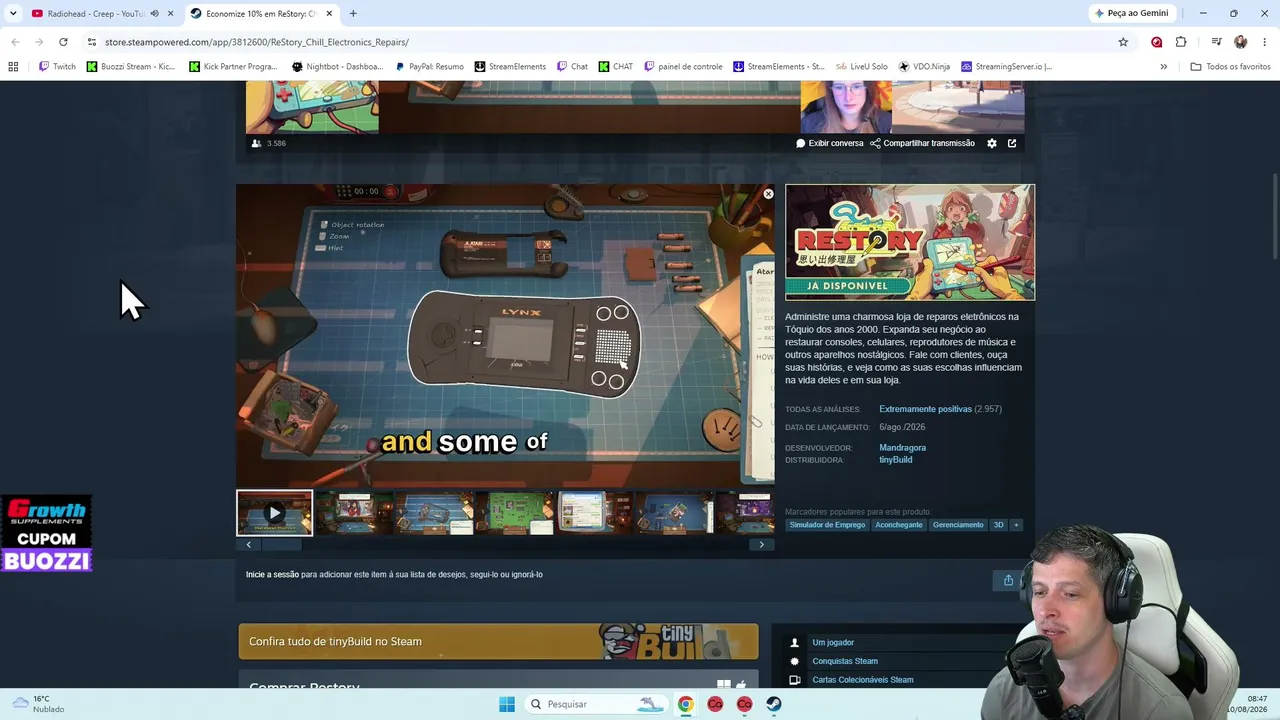The height and width of the screenshot is (720, 1280).
Task: Open Um jogador category link
Action: 833,643
